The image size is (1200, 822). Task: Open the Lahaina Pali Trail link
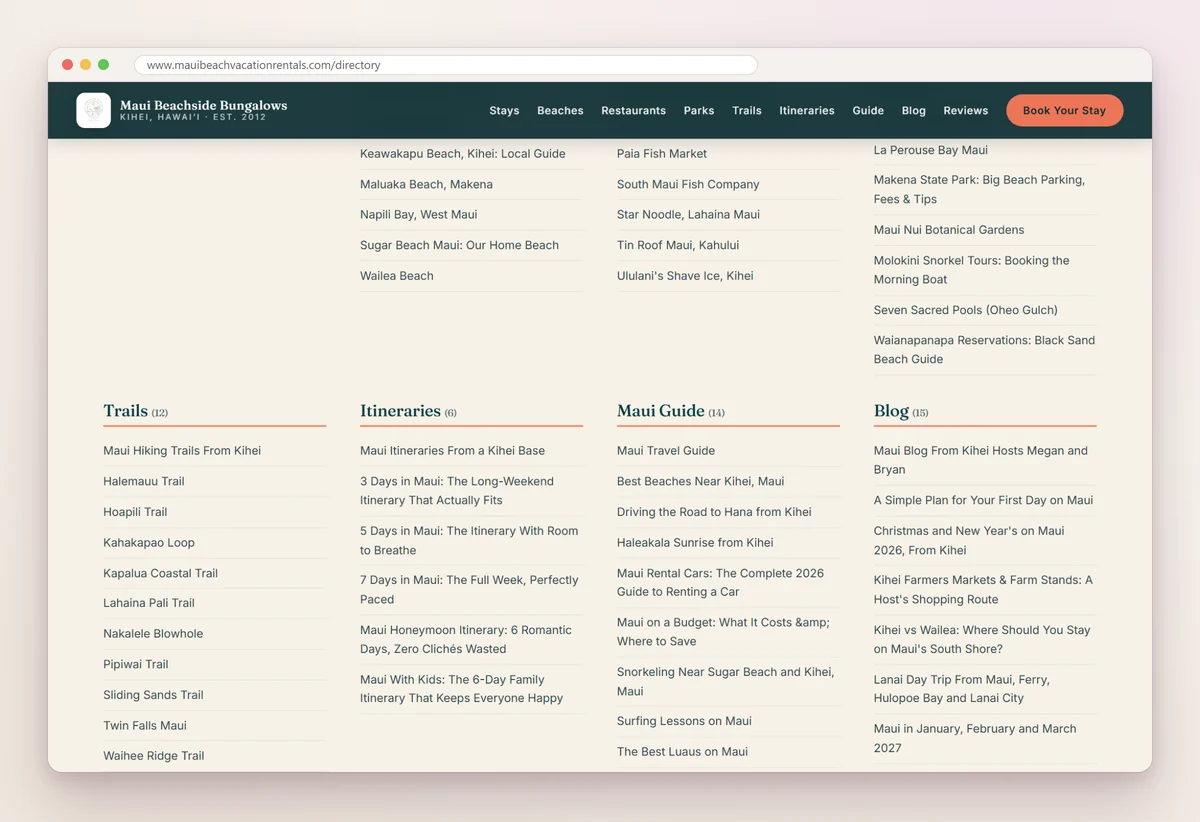(x=149, y=603)
